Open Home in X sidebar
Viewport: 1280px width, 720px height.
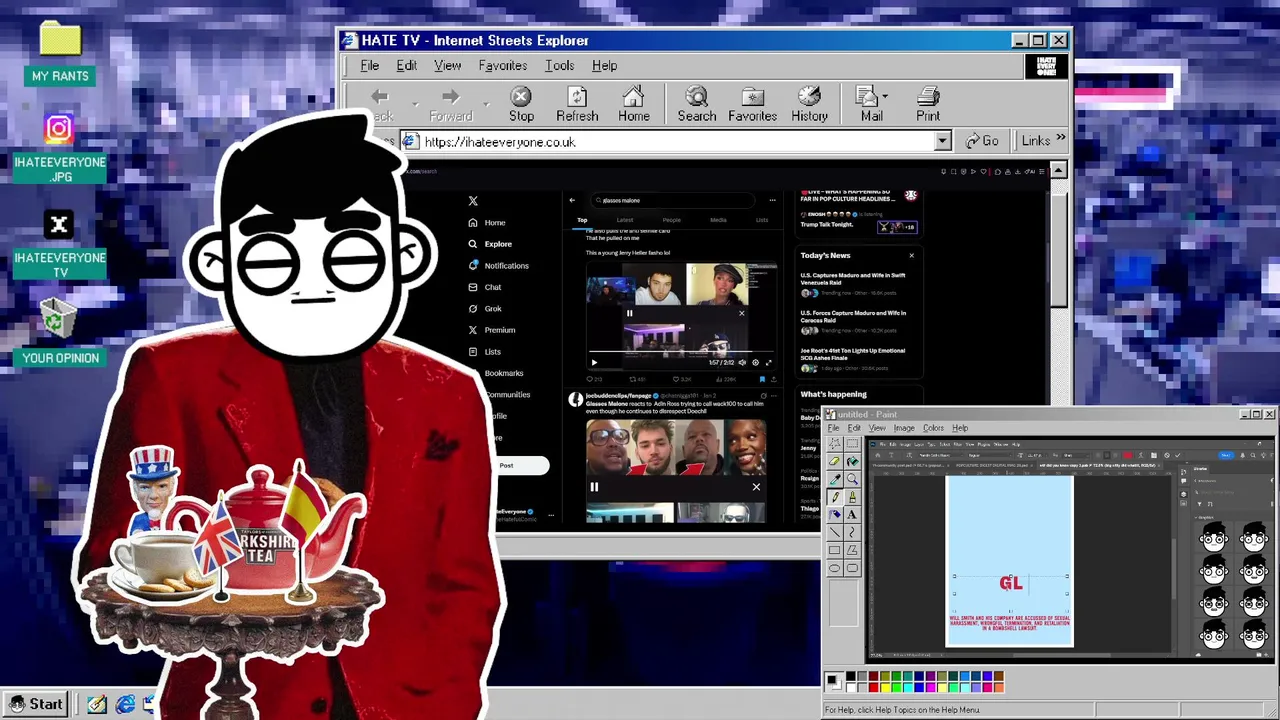[x=487, y=222]
